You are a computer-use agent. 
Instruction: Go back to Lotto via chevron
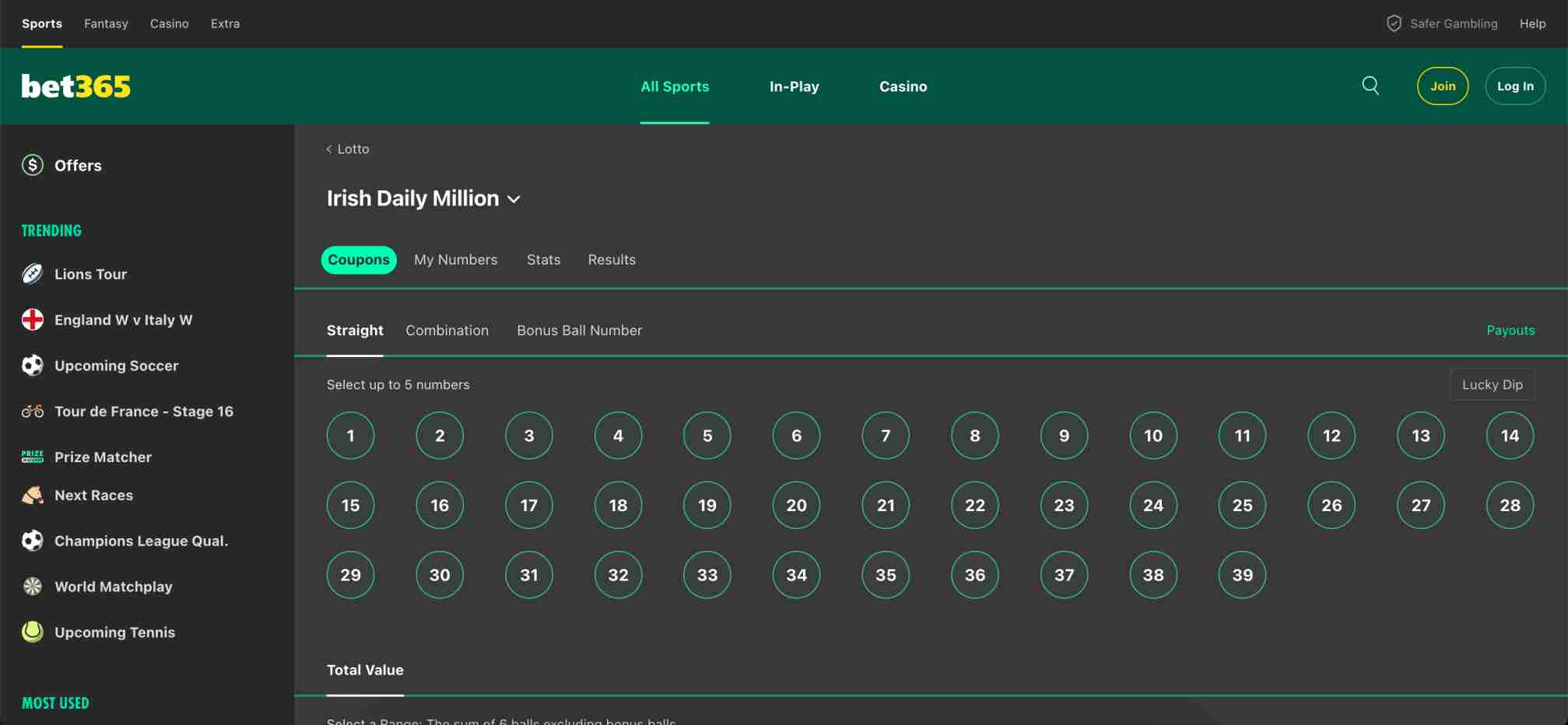(329, 149)
